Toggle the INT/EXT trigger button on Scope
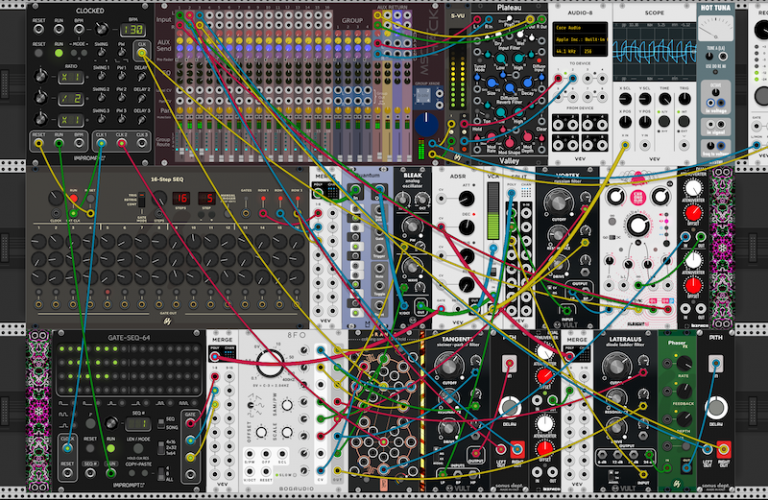 tap(684, 121)
